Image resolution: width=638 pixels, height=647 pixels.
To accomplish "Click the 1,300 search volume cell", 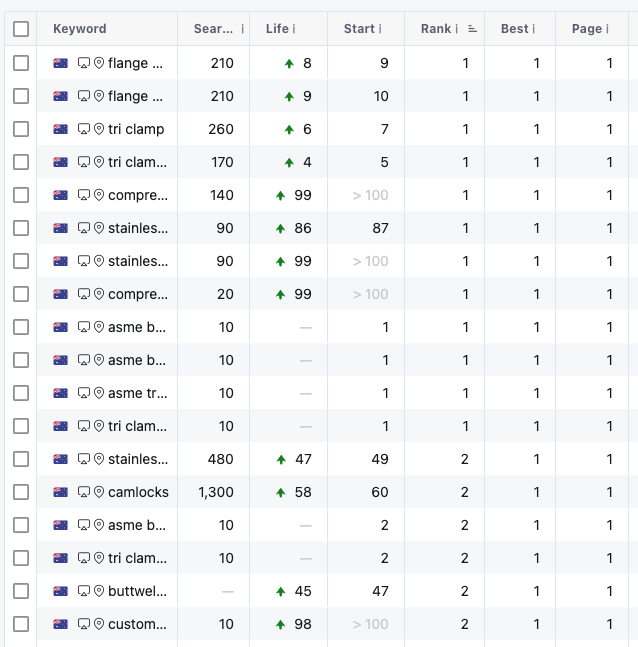I will pos(216,492).
